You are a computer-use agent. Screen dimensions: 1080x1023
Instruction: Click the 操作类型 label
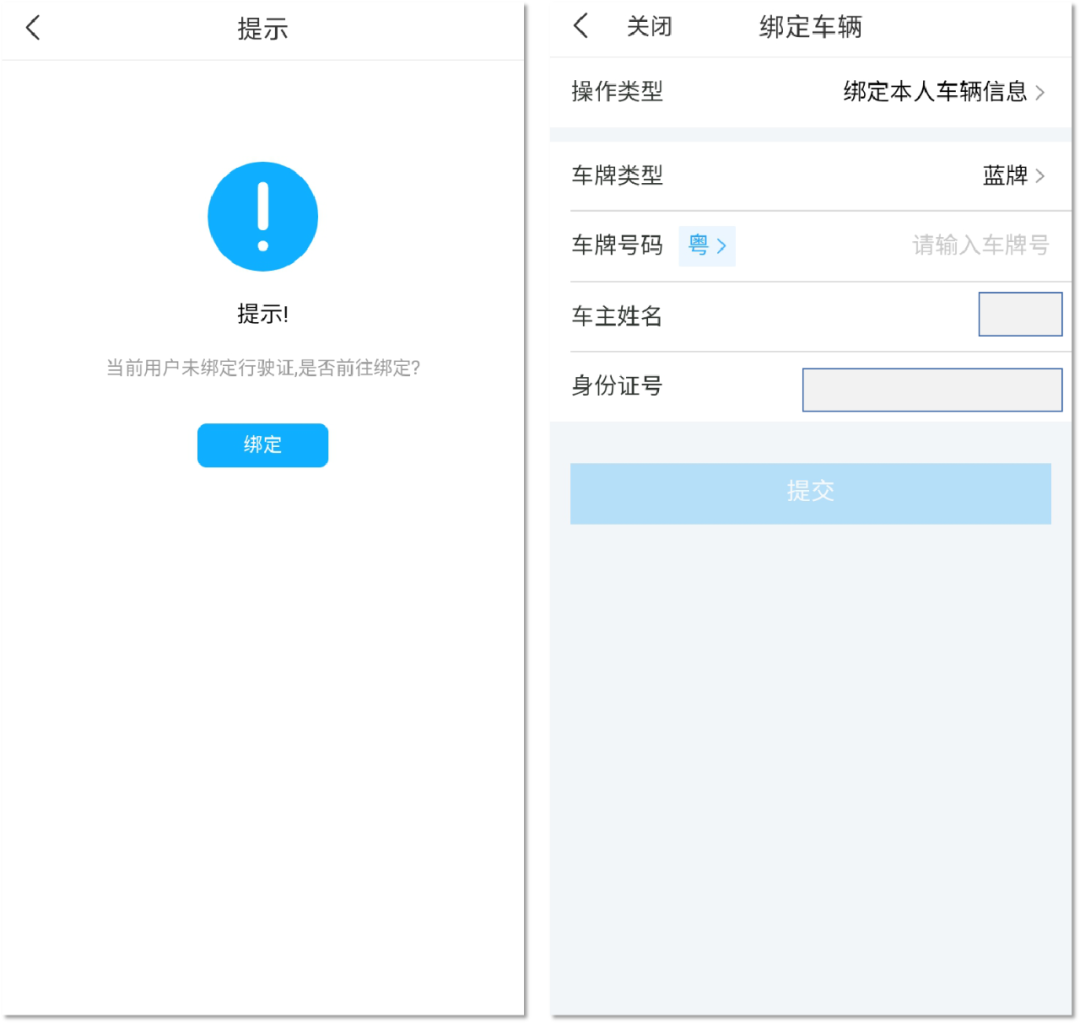[x=616, y=92]
